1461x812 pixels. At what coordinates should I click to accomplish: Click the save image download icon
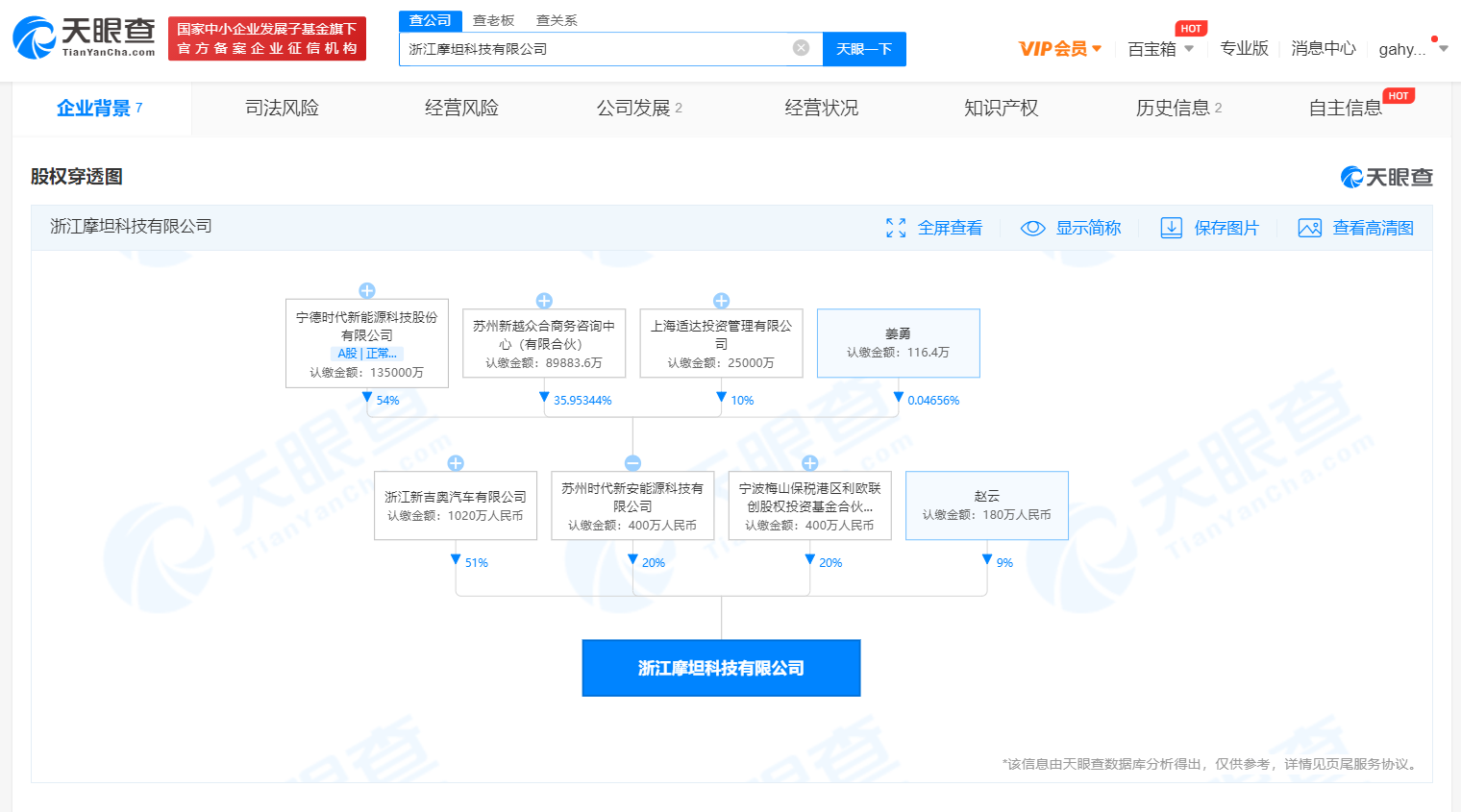coord(1171,228)
